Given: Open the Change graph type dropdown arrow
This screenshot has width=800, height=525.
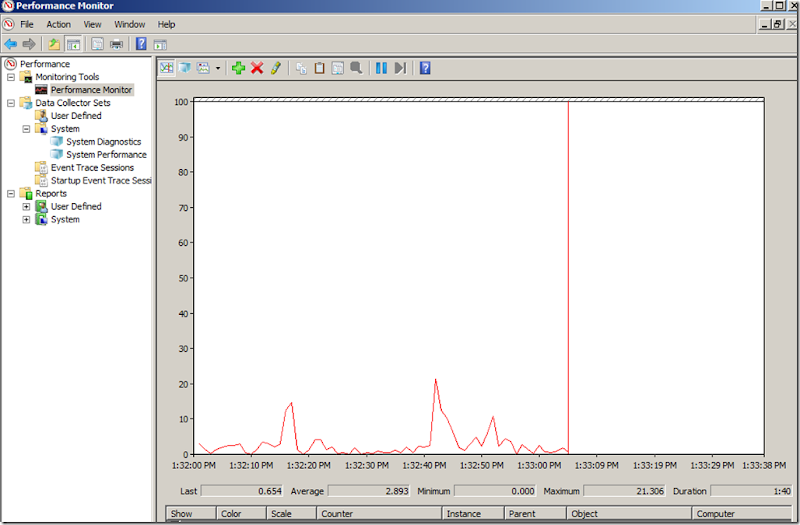Looking at the screenshot, I should (x=218, y=68).
